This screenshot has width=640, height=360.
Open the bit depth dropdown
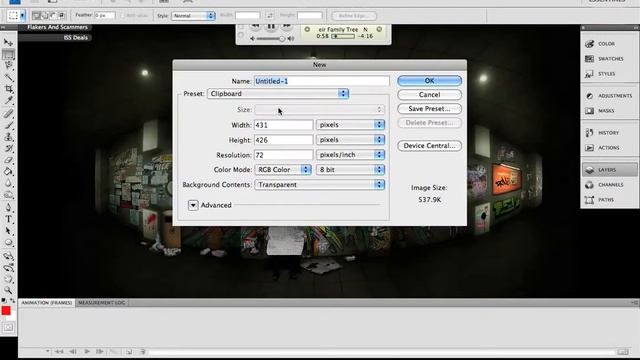350,169
